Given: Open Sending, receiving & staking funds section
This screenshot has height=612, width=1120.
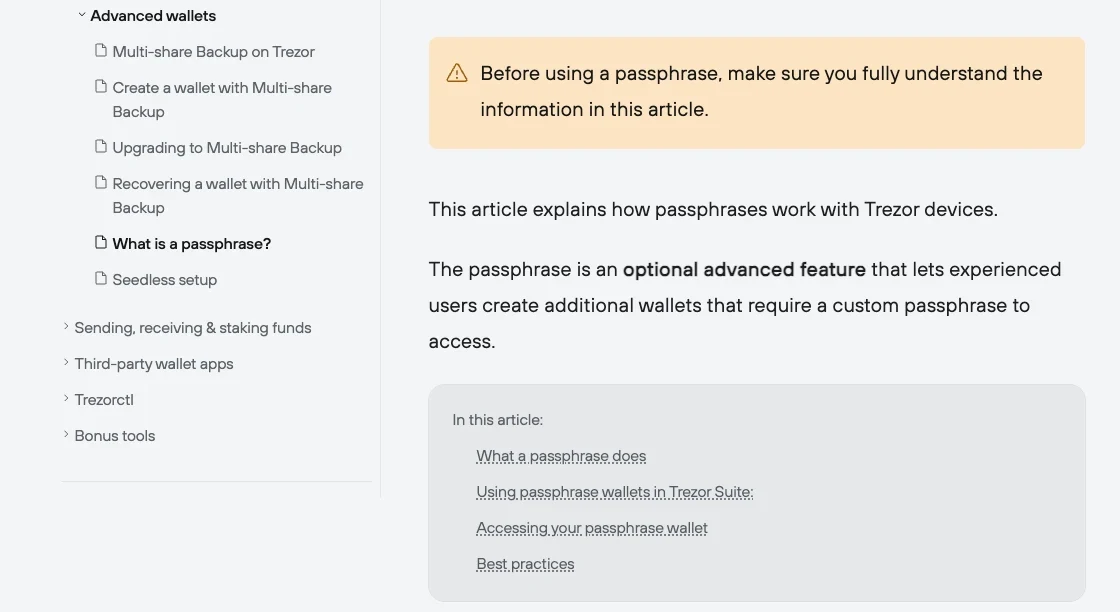Looking at the screenshot, I should point(193,328).
